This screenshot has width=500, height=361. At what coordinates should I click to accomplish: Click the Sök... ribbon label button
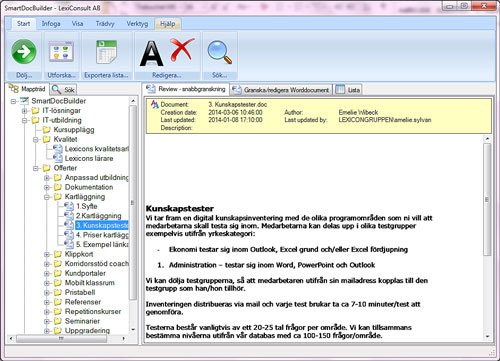pos(220,75)
